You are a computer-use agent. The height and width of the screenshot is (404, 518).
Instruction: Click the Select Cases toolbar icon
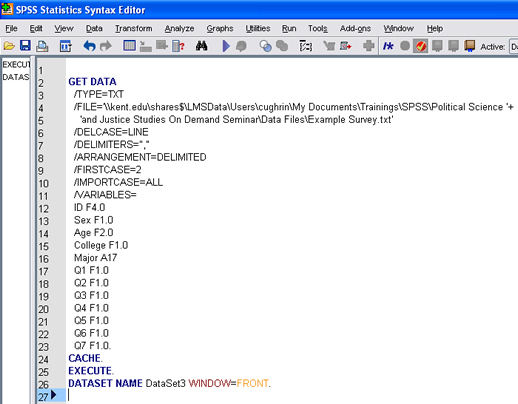(x=306, y=46)
